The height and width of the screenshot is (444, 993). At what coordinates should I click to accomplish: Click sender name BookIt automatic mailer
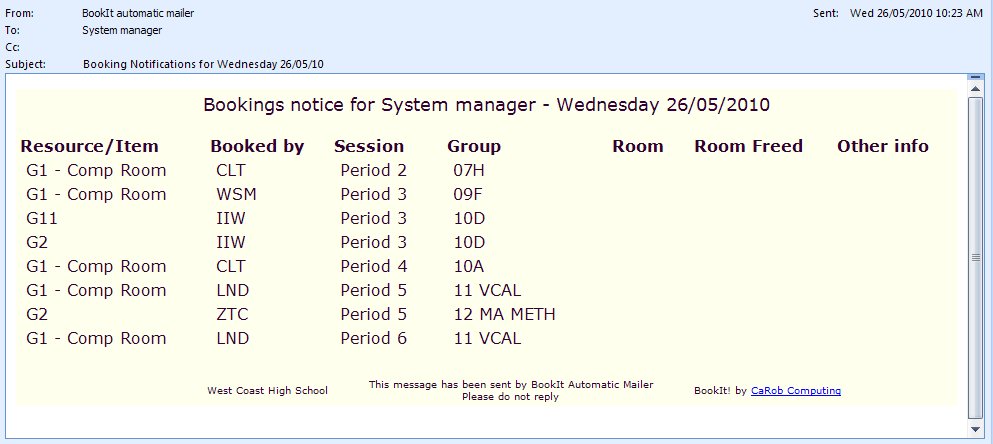138,13
